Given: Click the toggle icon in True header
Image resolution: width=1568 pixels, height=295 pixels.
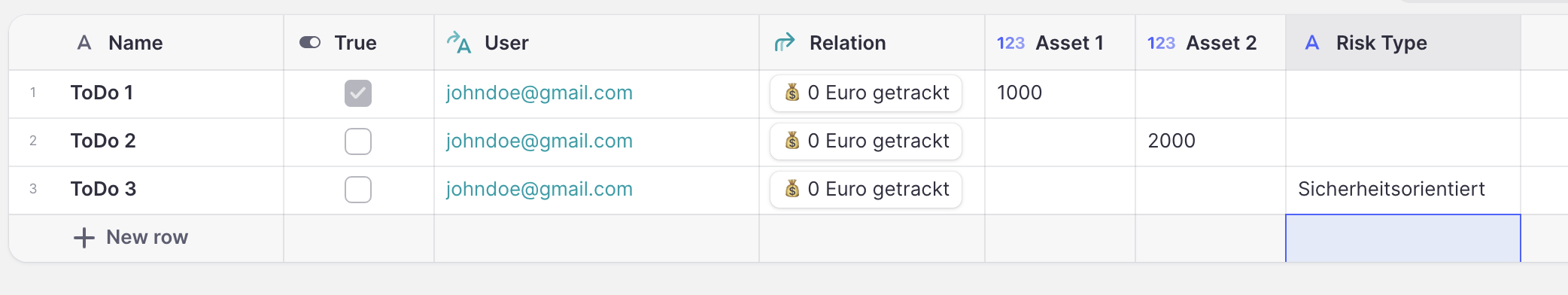Looking at the screenshot, I should (310, 43).
